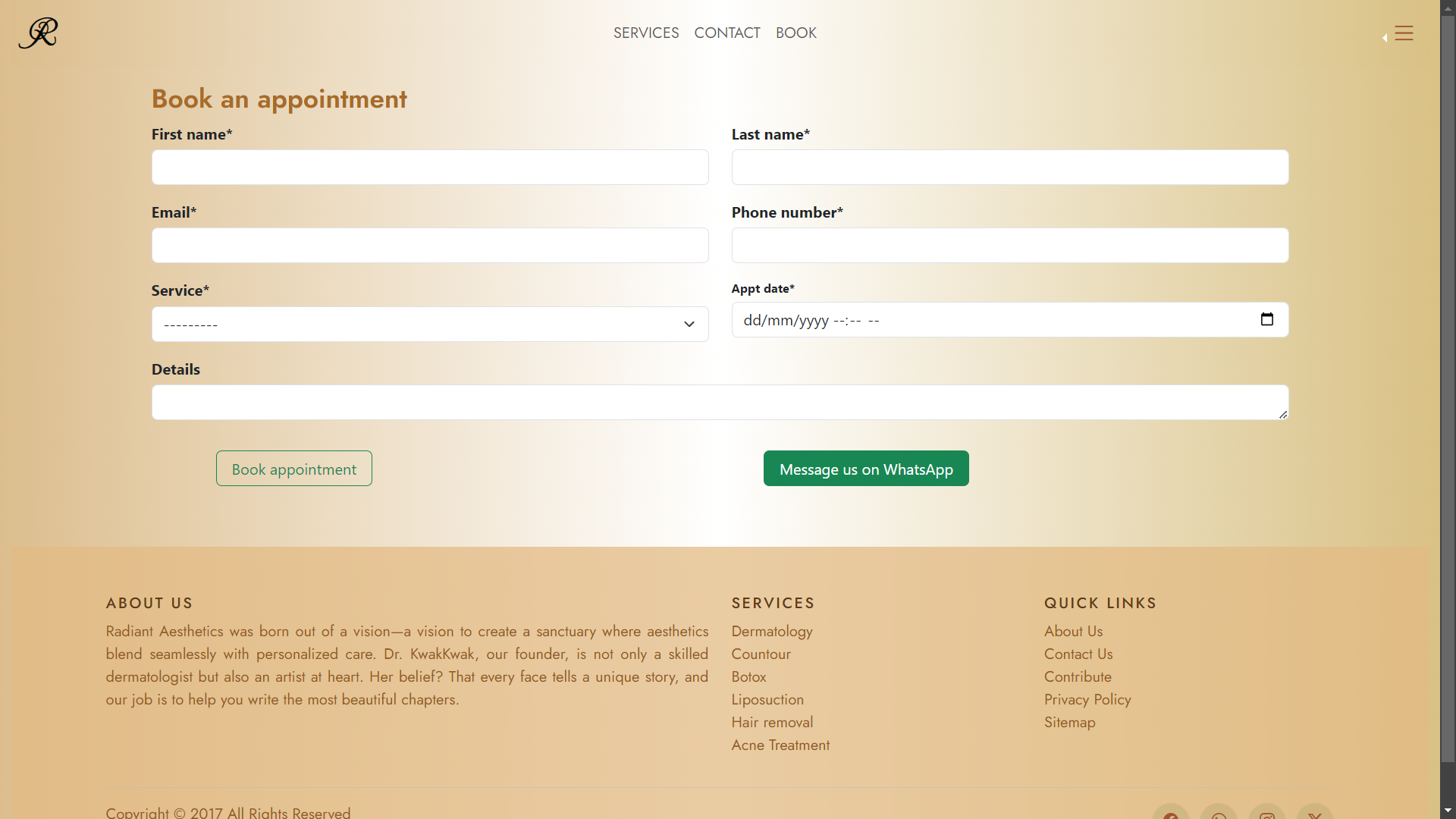Click the Sitemap link
Image resolution: width=1456 pixels, height=819 pixels.
click(1069, 722)
